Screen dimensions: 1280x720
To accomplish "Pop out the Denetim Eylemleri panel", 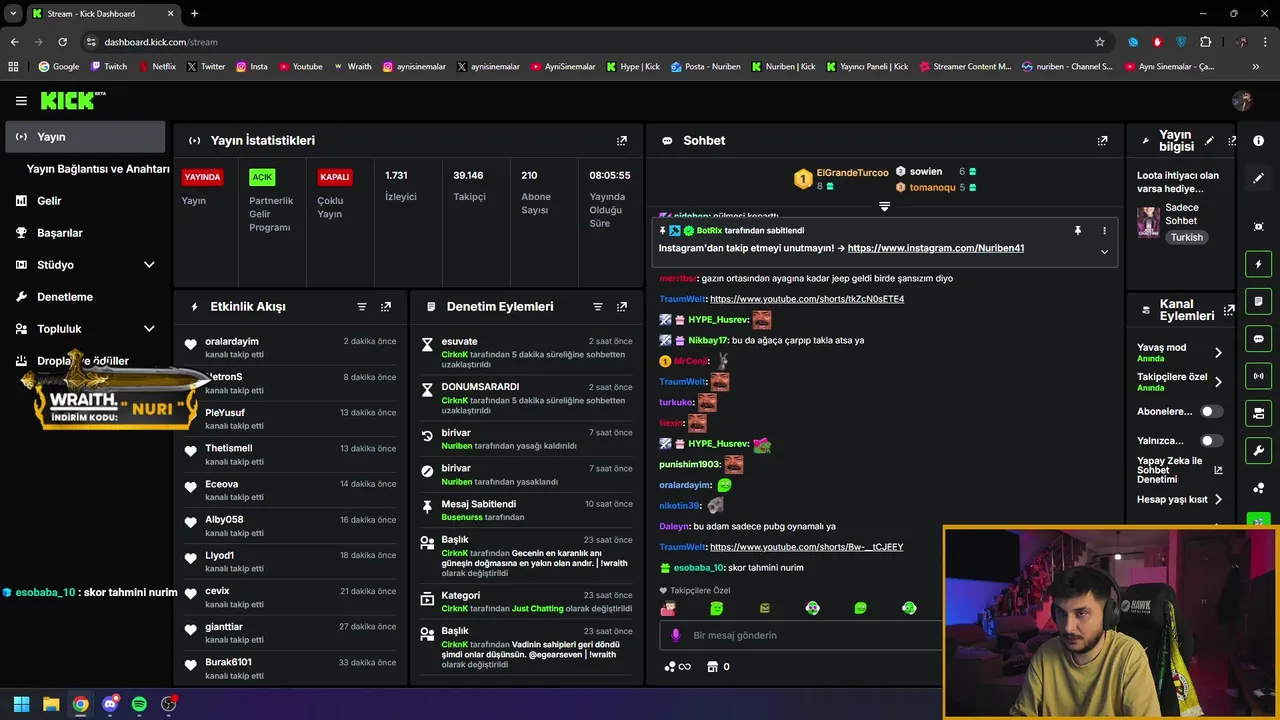I will pos(622,307).
